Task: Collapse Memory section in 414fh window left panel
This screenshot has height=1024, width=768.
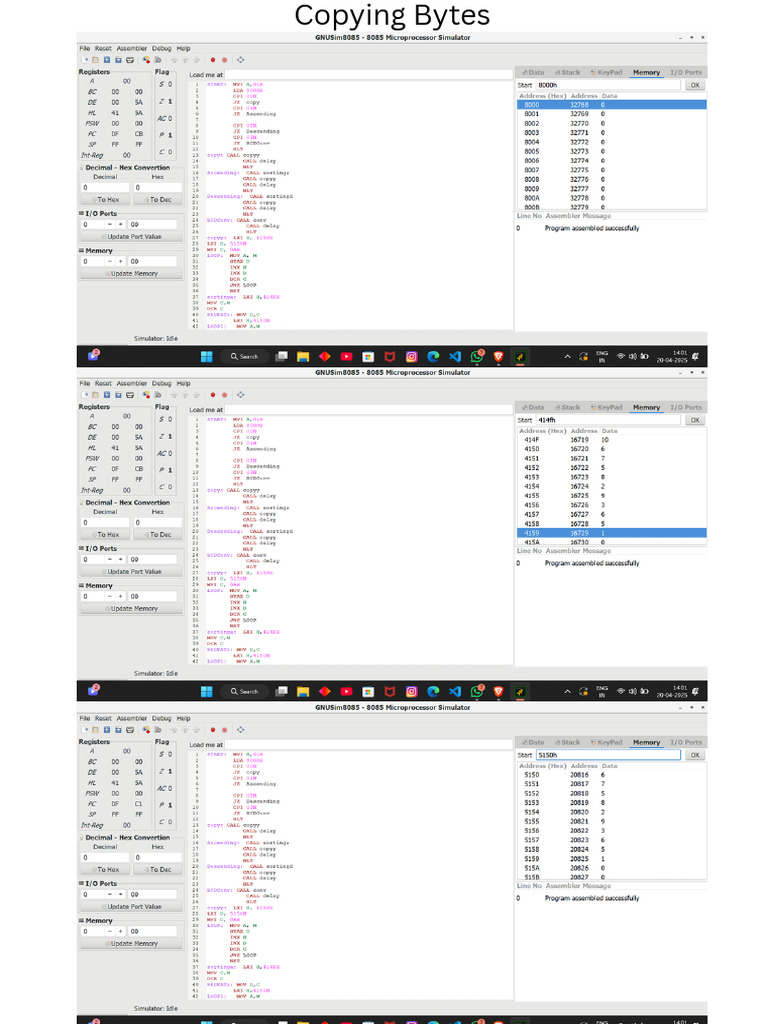Action: 96,586
